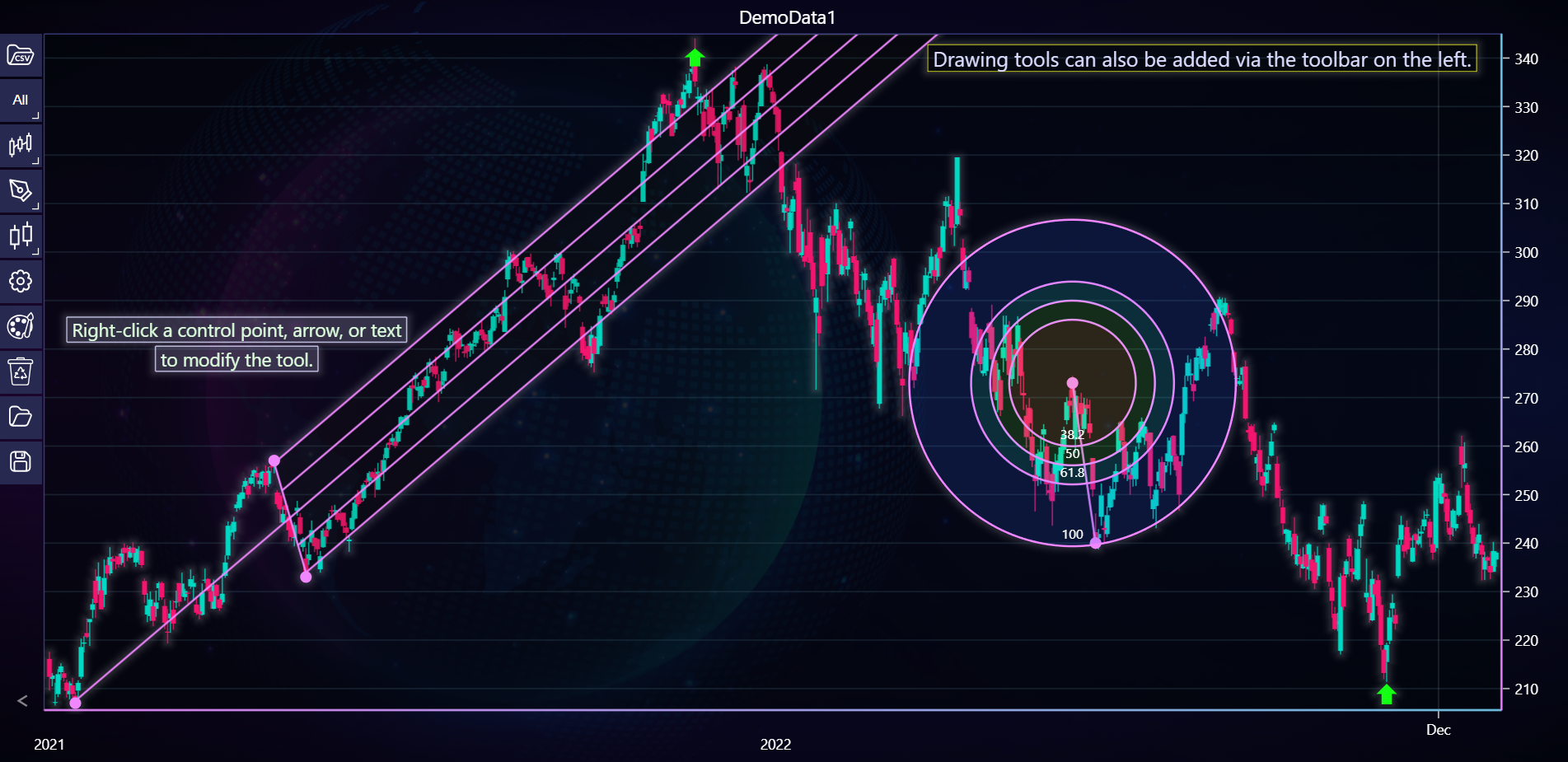This screenshot has width=1568, height=762.
Task: Click the floppy disk save button
Action: [21, 461]
